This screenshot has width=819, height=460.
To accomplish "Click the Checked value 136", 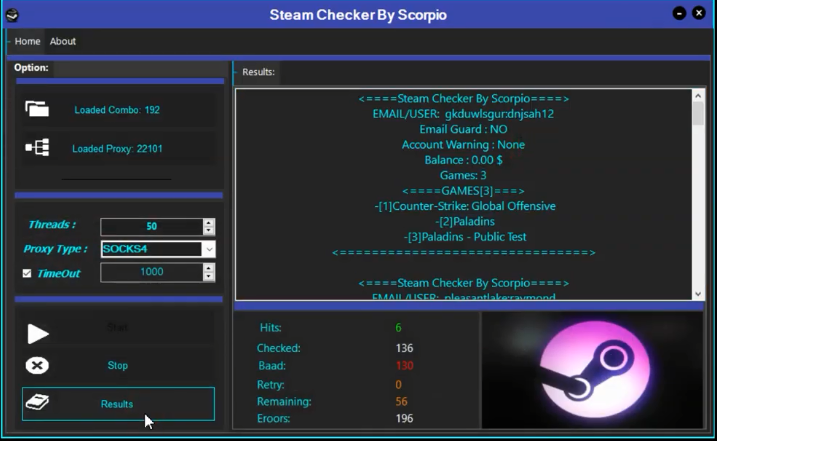I will (404, 348).
